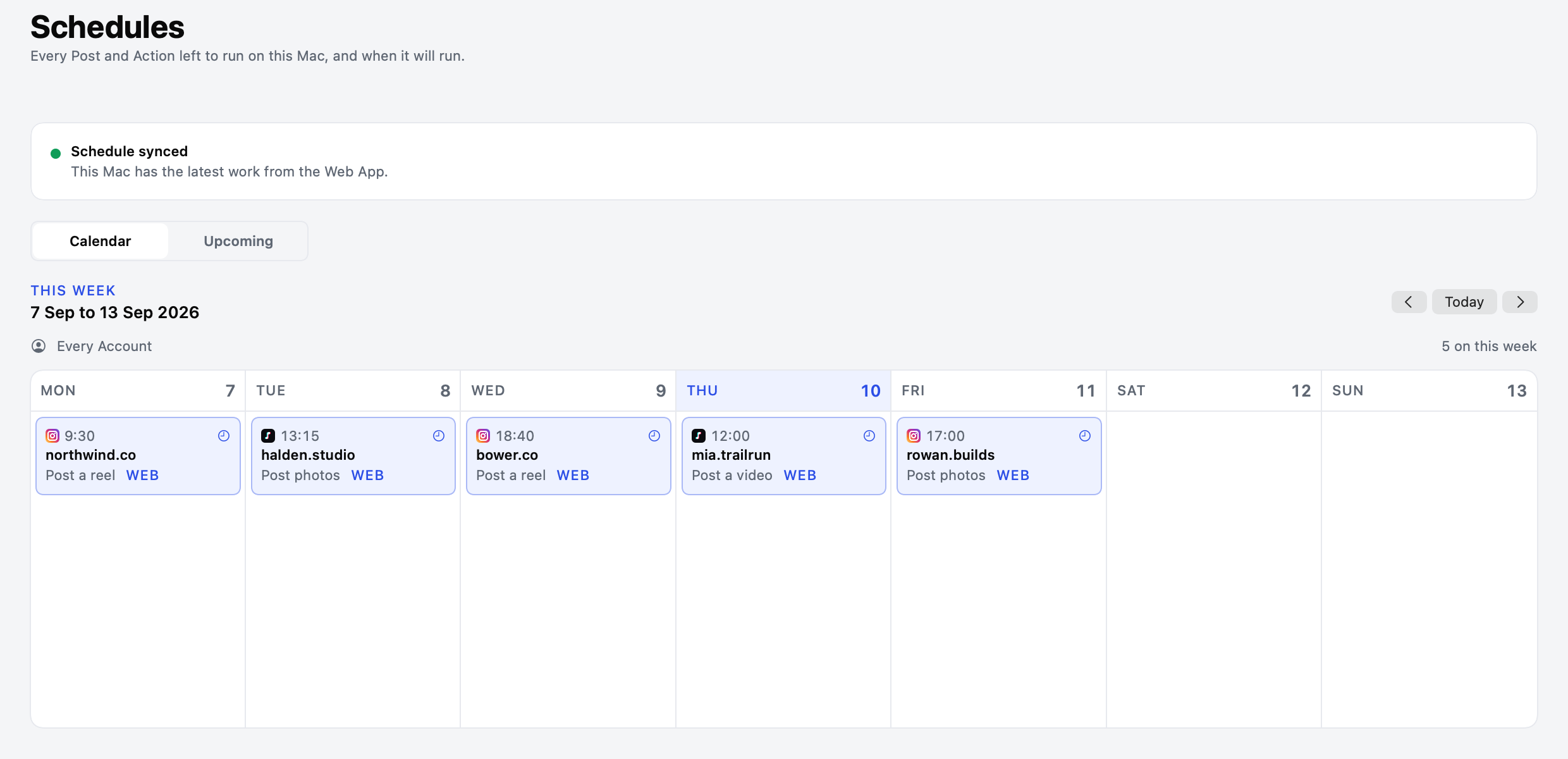Switch to the Calendar tab

[101, 241]
